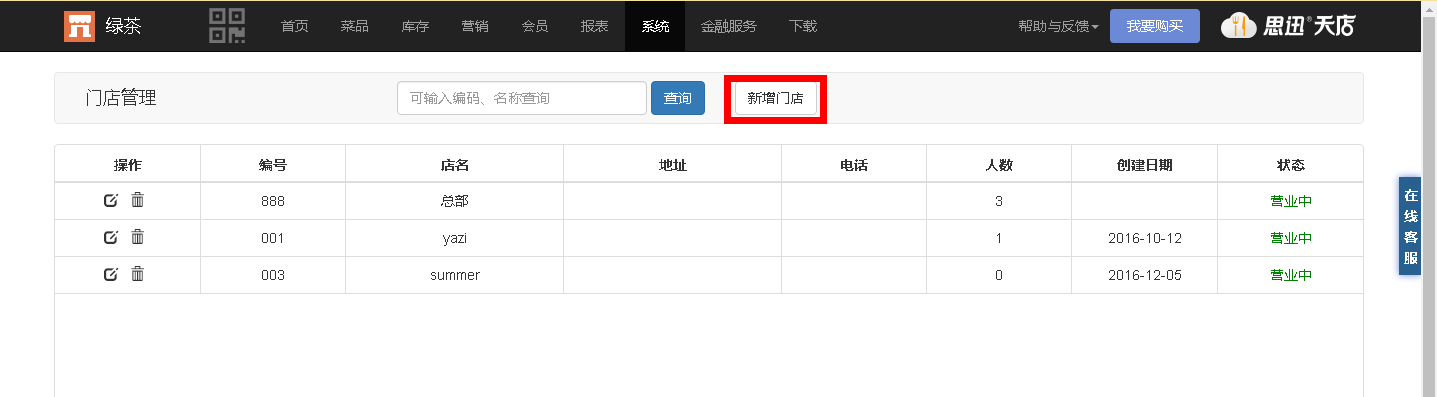This screenshot has height=397, width=1437.
Task: Click the 地址 column header
Action: (673, 165)
